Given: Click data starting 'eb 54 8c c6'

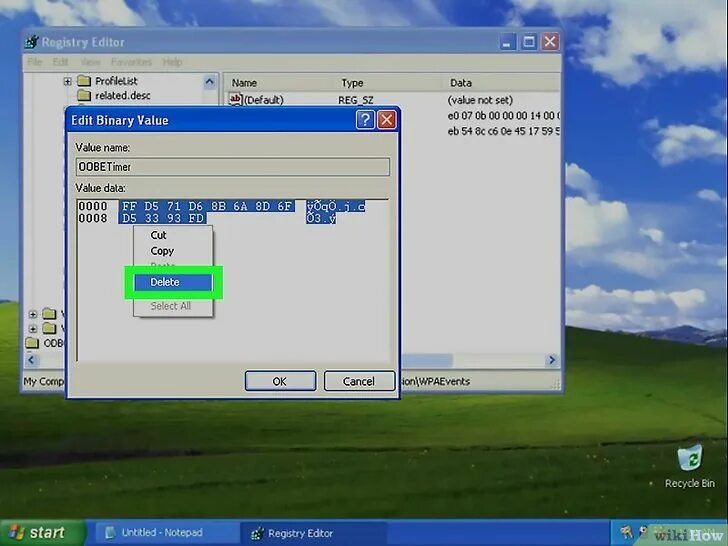Looking at the screenshot, I should click(x=504, y=131).
